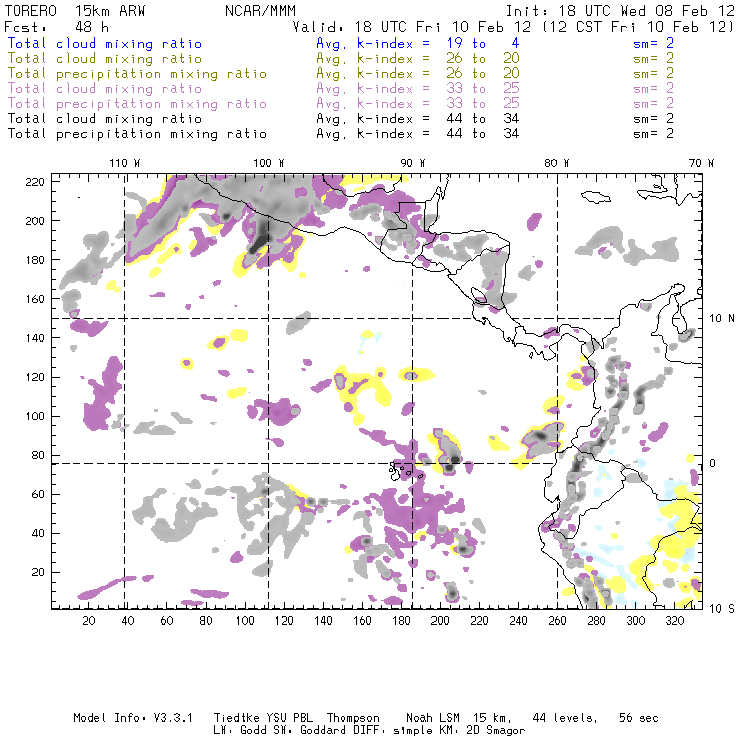Screen dimensions: 740x740
Task: Click the "160" vertical axis tick label
Action: click(x=35, y=299)
